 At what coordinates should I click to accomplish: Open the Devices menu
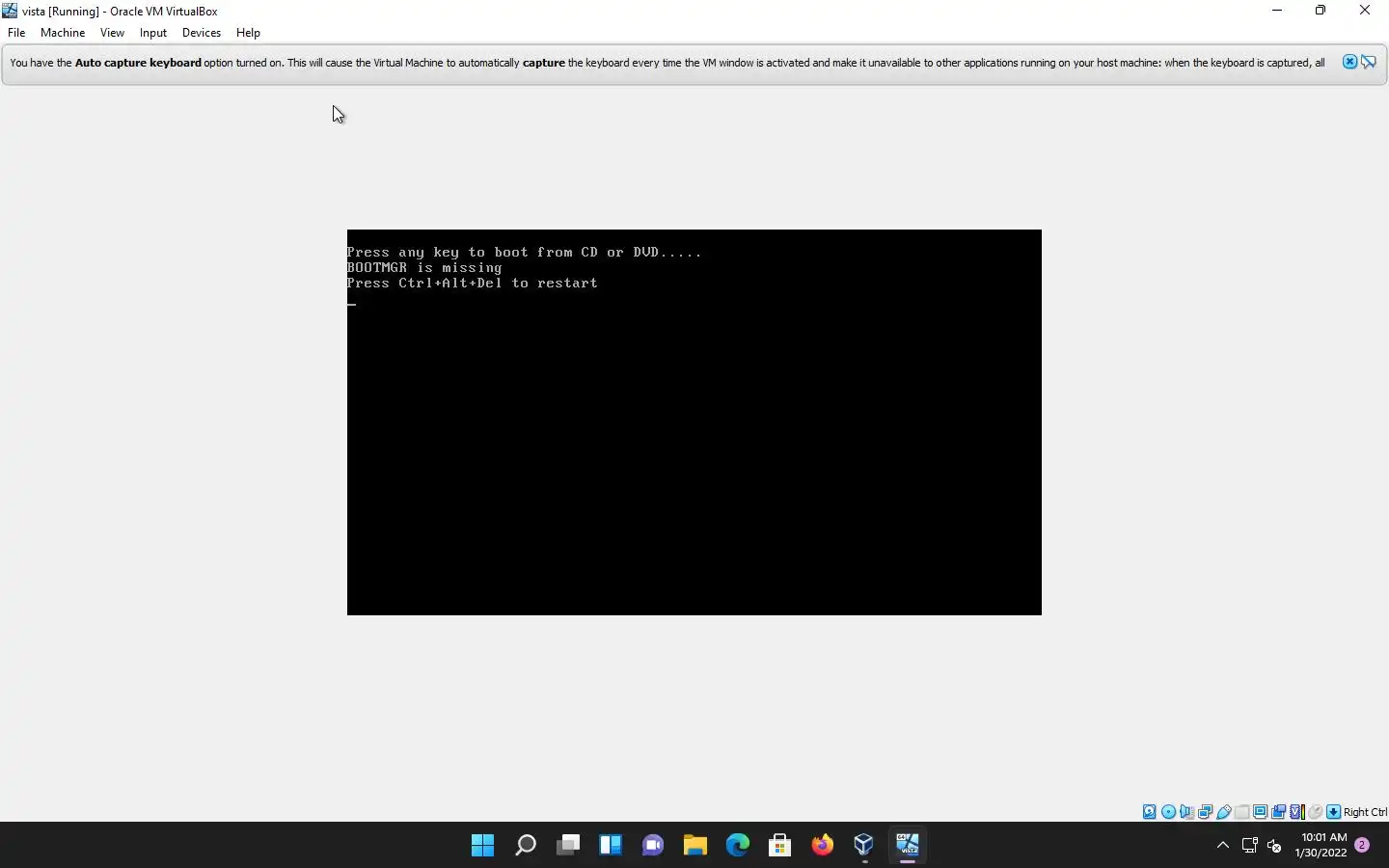tap(202, 33)
